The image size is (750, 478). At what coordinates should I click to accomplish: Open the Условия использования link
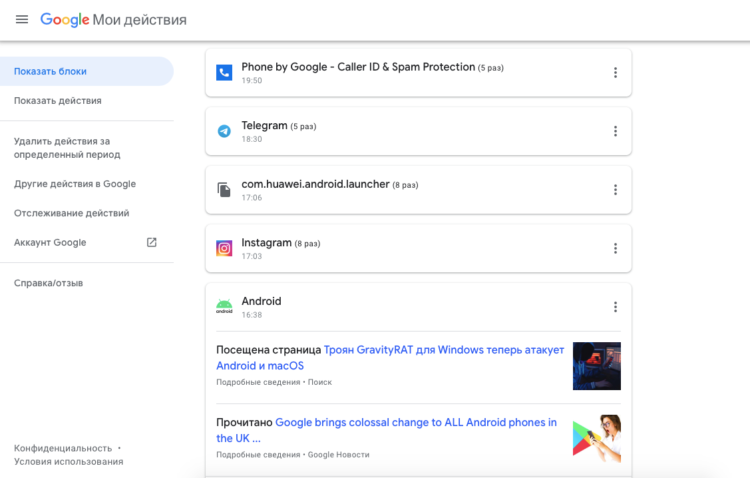[x=68, y=462]
